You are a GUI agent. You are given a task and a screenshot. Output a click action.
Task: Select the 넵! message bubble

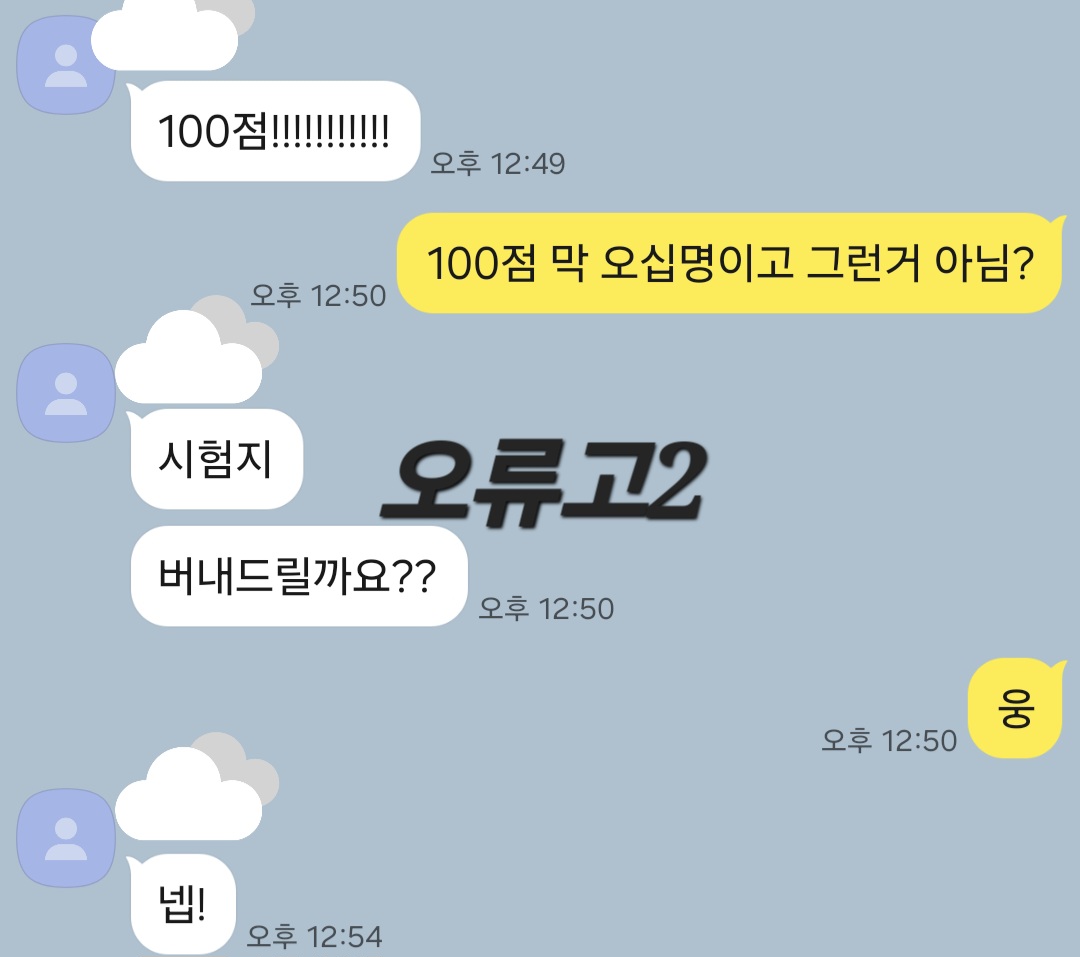182,904
